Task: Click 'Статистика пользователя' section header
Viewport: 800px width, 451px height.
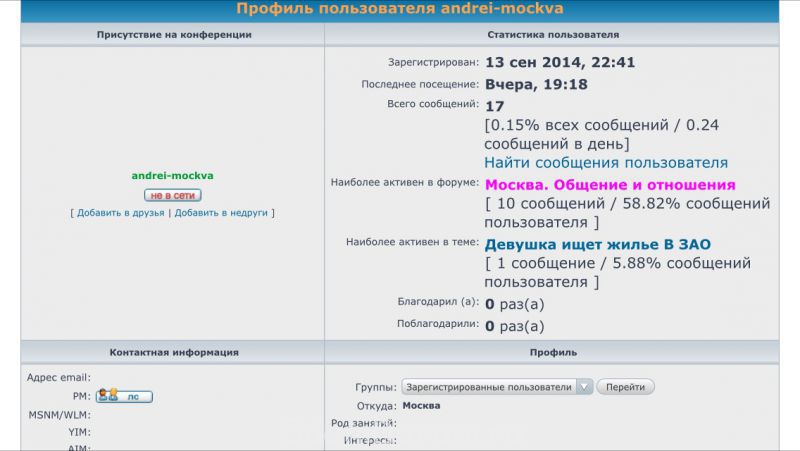Action: [x=552, y=34]
